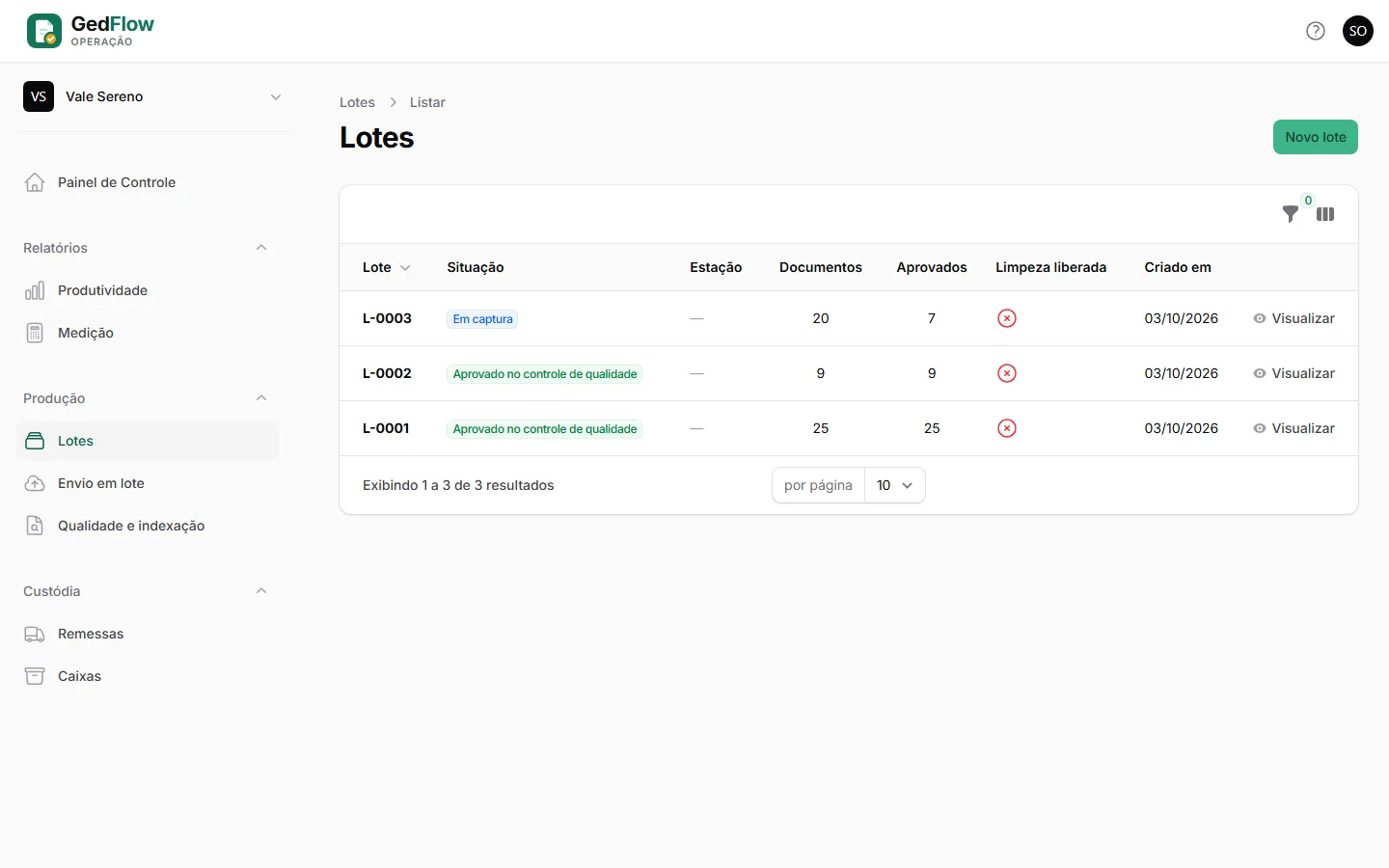
Task: Collapse the Custódia section
Action: tap(261, 591)
